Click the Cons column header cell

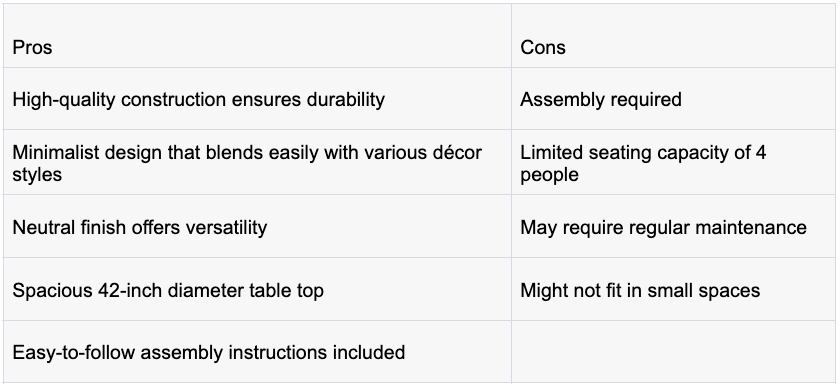click(674, 36)
